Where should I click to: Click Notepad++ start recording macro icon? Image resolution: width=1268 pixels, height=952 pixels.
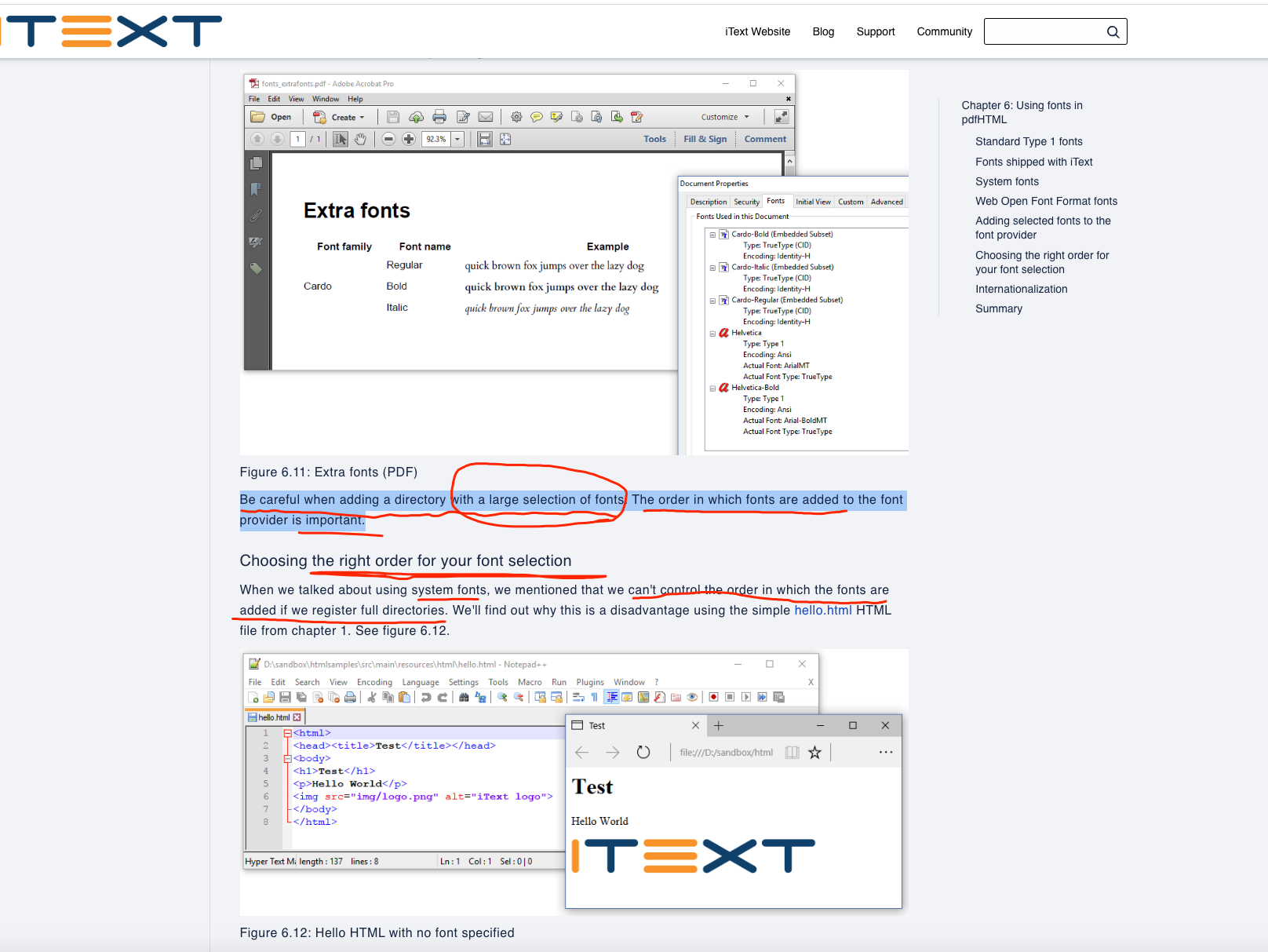(x=713, y=697)
